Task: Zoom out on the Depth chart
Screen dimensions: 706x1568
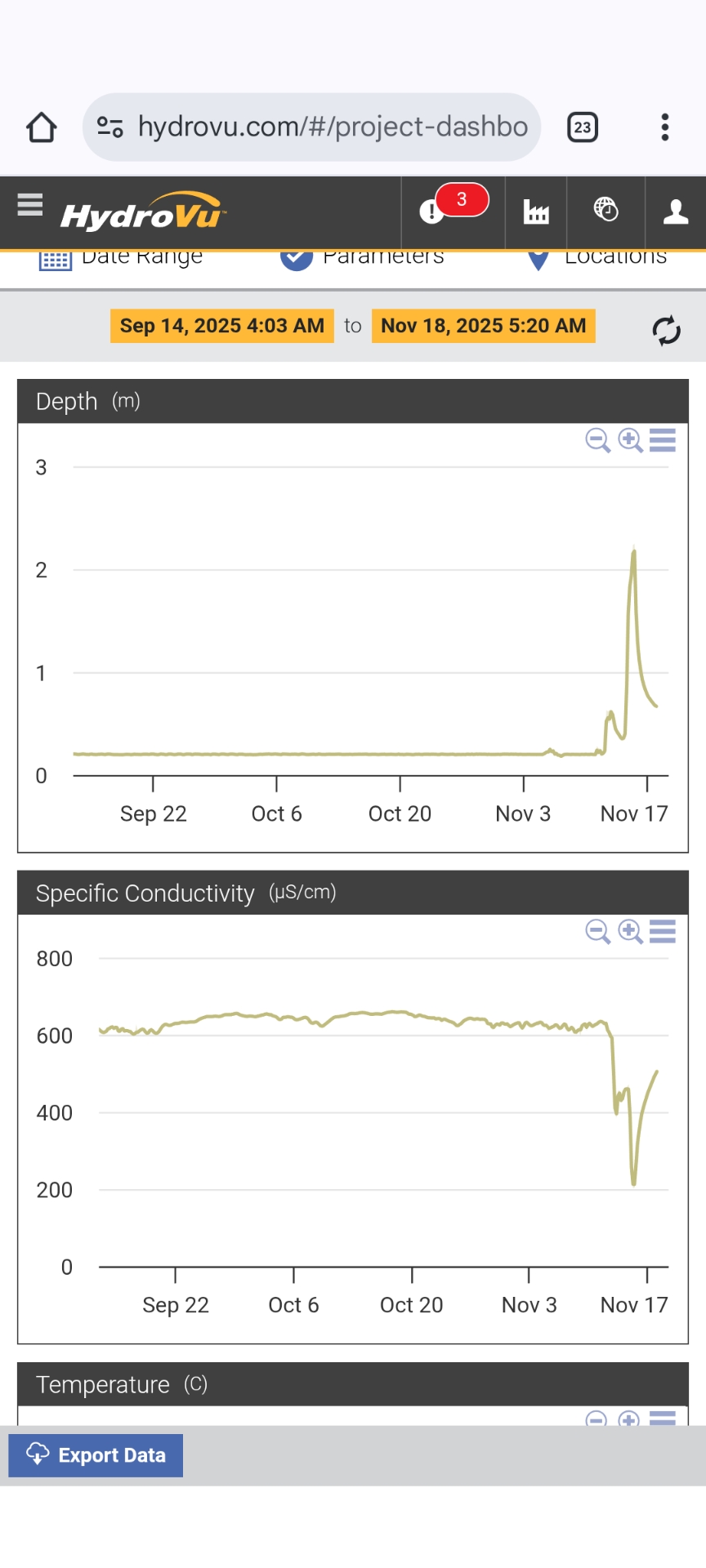Action: pyautogui.click(x=597, y=440)
